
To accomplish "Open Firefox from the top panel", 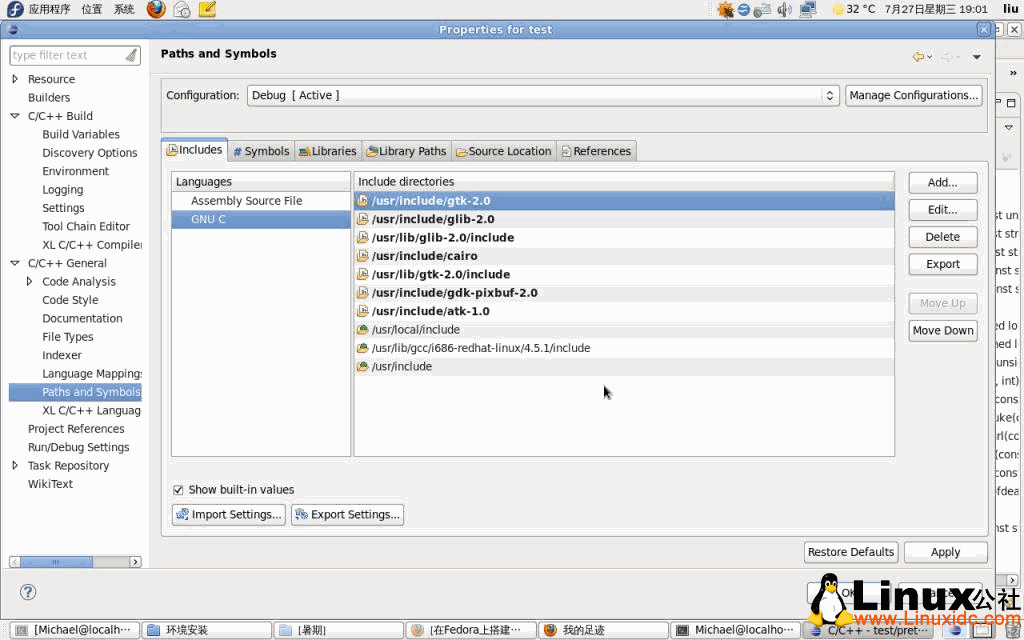I will coord(154,9).
